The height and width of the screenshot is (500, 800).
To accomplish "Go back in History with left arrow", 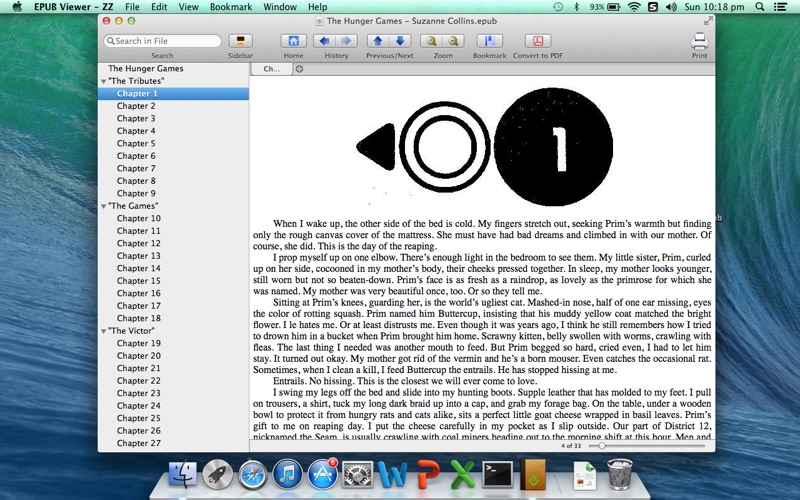I will tap(324, 41).
